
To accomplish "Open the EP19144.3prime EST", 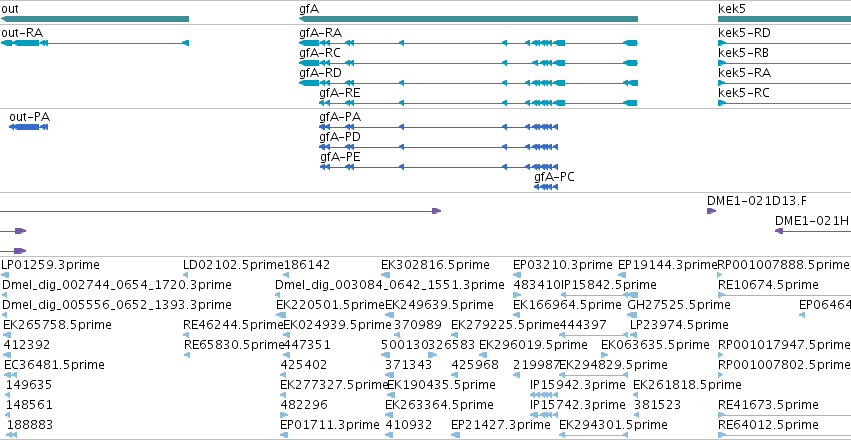I will (x=668, y=265).
